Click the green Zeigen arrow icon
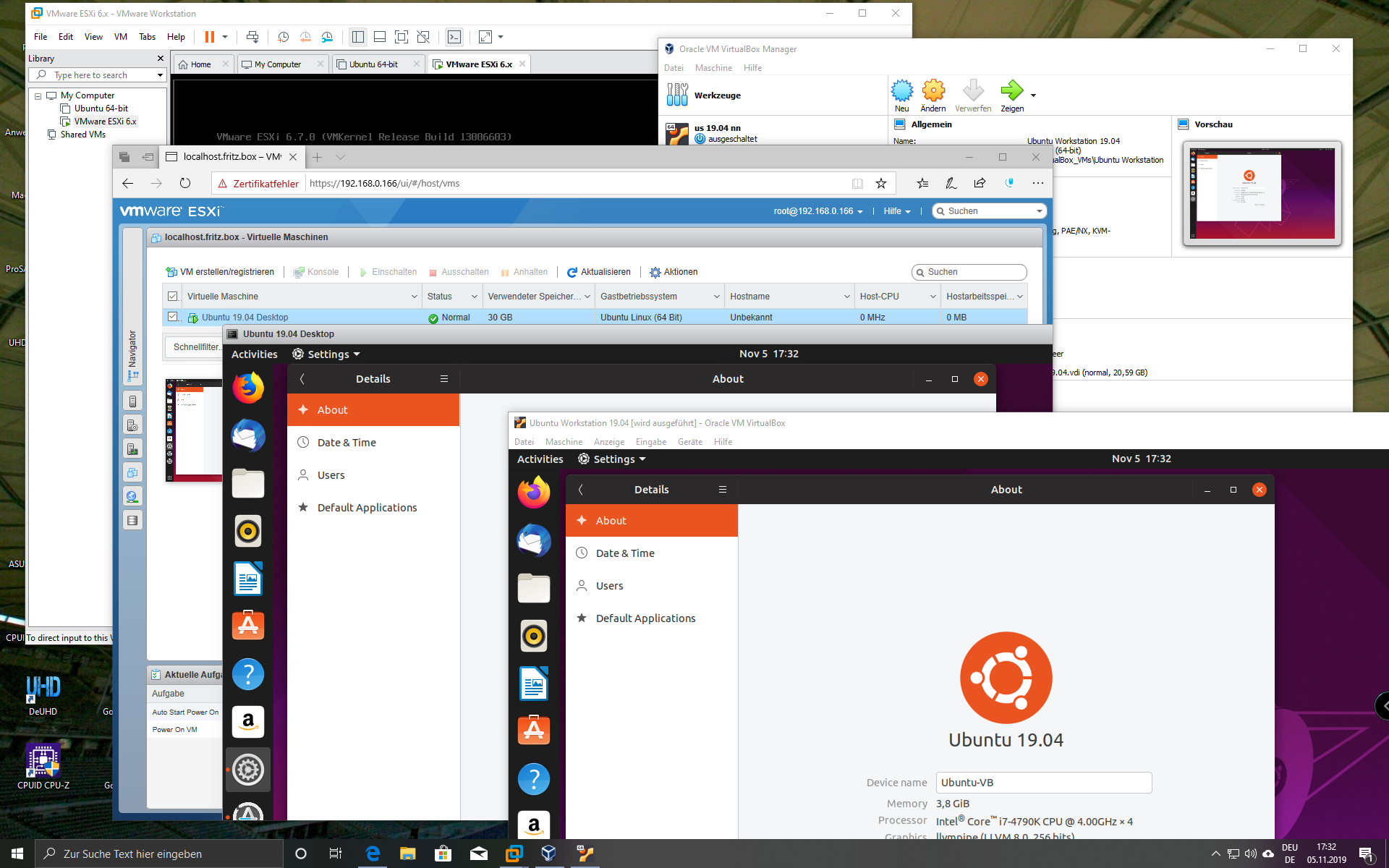 [1011, 91]
